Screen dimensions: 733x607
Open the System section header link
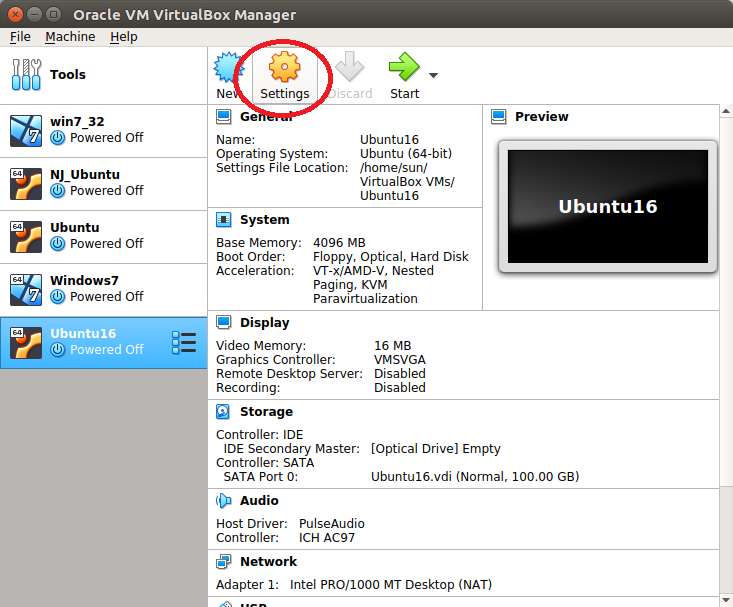click(x=265, y=219)
